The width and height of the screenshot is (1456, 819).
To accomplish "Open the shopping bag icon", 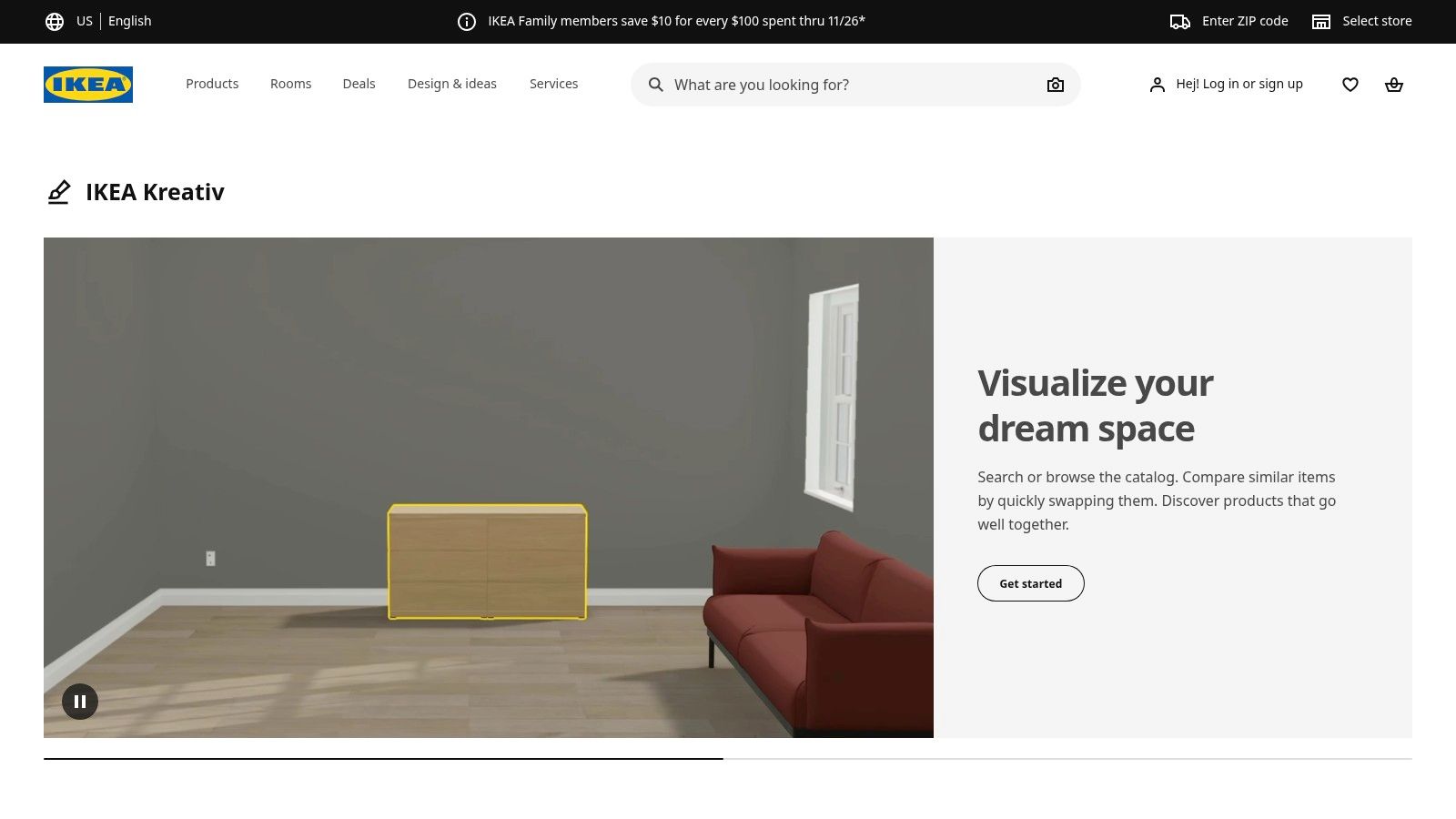I will coord(1394,85).
